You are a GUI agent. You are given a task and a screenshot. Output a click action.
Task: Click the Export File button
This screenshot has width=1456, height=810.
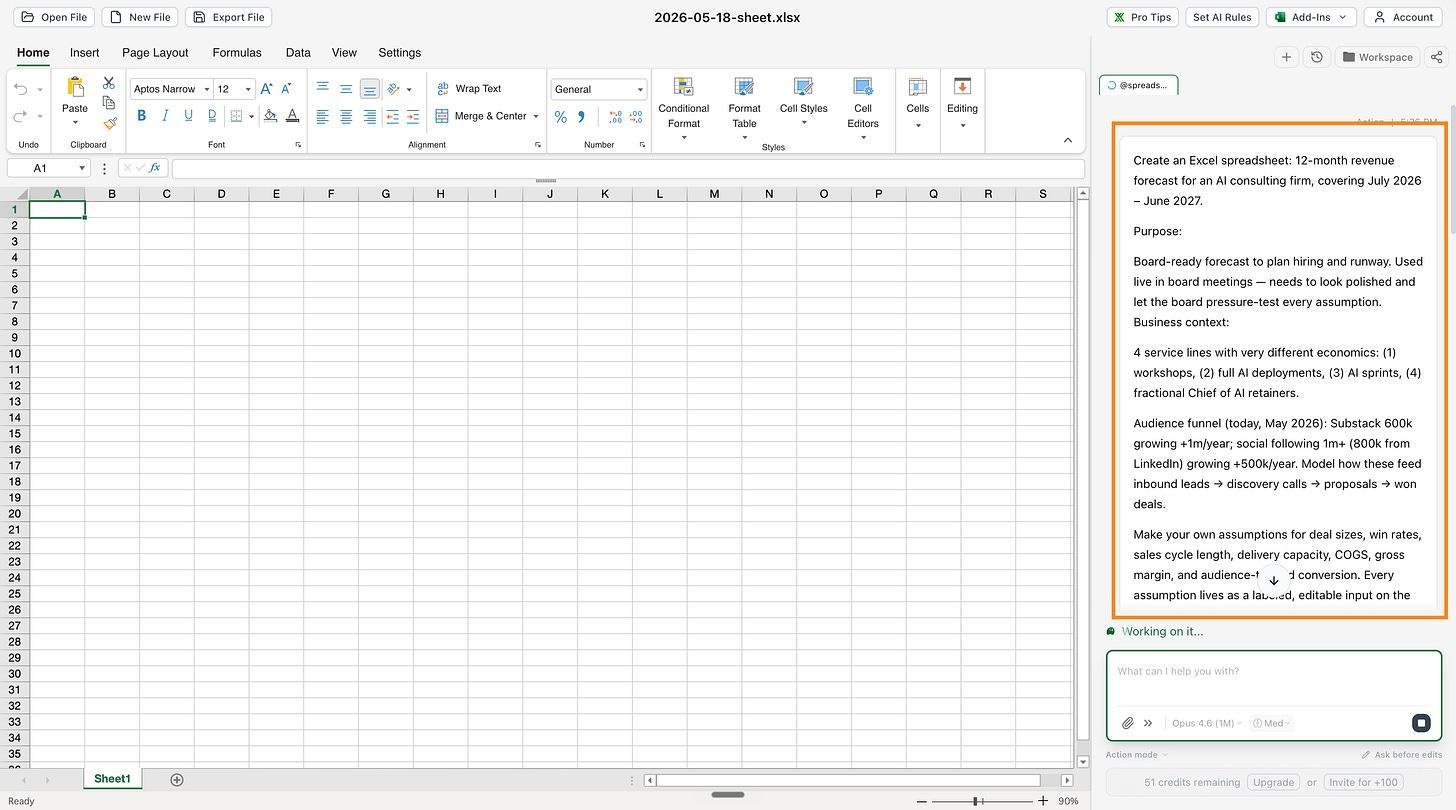point(228,17)
